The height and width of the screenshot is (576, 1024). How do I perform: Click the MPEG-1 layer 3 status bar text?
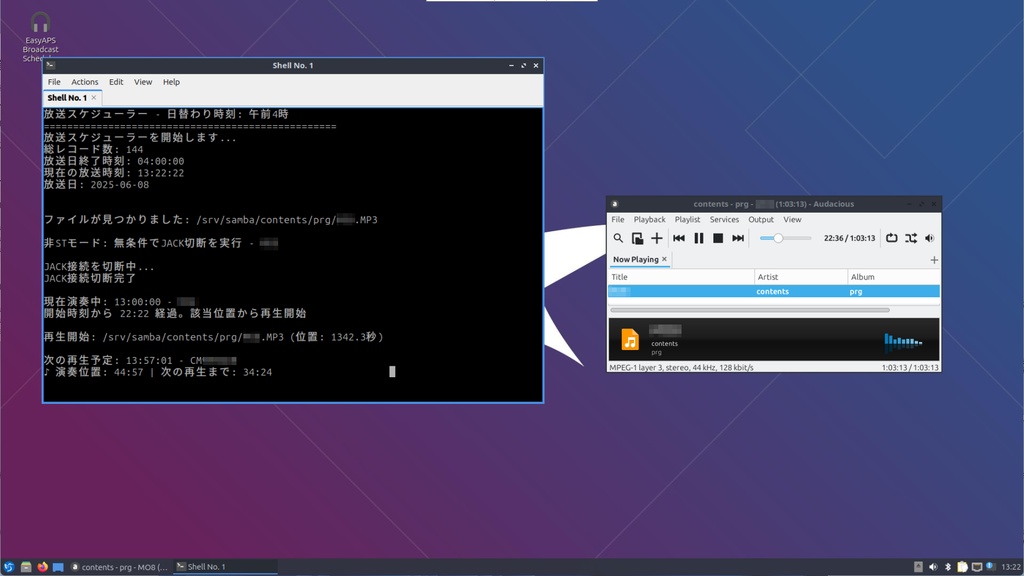(681, 368)
